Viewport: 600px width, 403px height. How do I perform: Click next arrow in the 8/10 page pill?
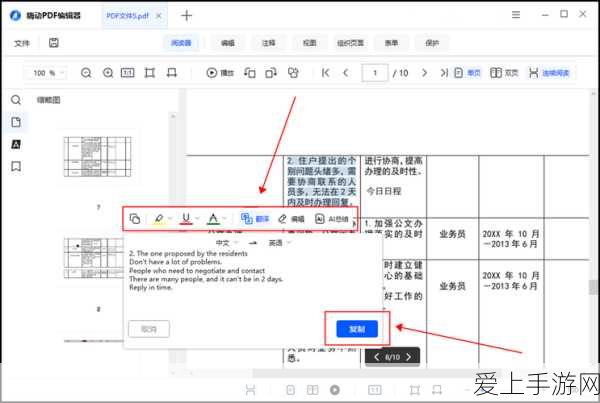coord(409,357)
